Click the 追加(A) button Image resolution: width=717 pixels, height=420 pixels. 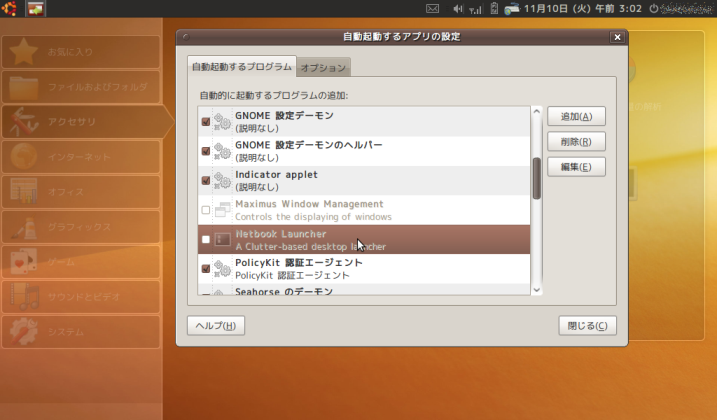pyautogui.click(x=576, y=116)
